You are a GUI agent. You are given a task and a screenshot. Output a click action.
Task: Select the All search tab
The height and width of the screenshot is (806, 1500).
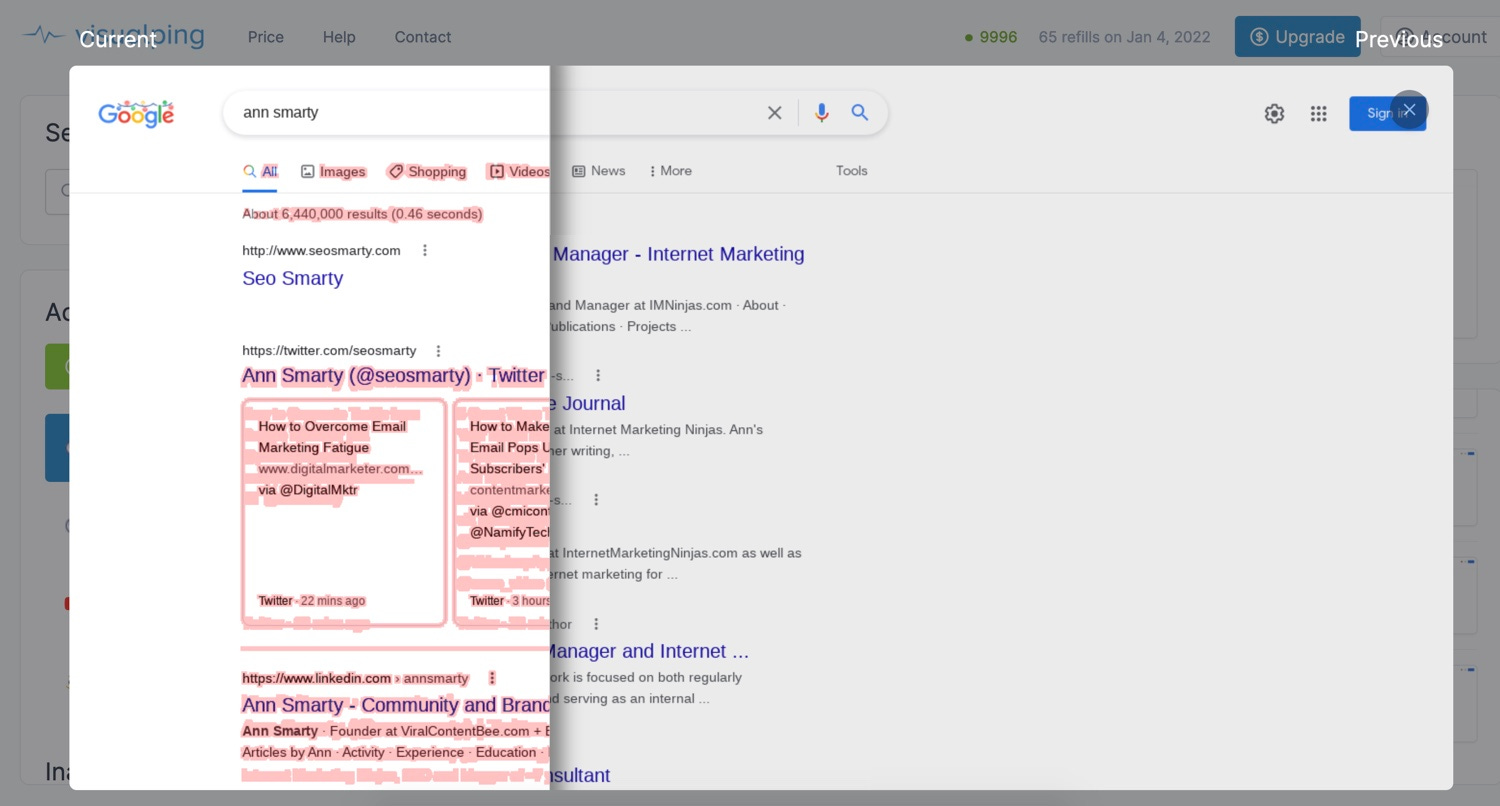(x=260, y=171)
